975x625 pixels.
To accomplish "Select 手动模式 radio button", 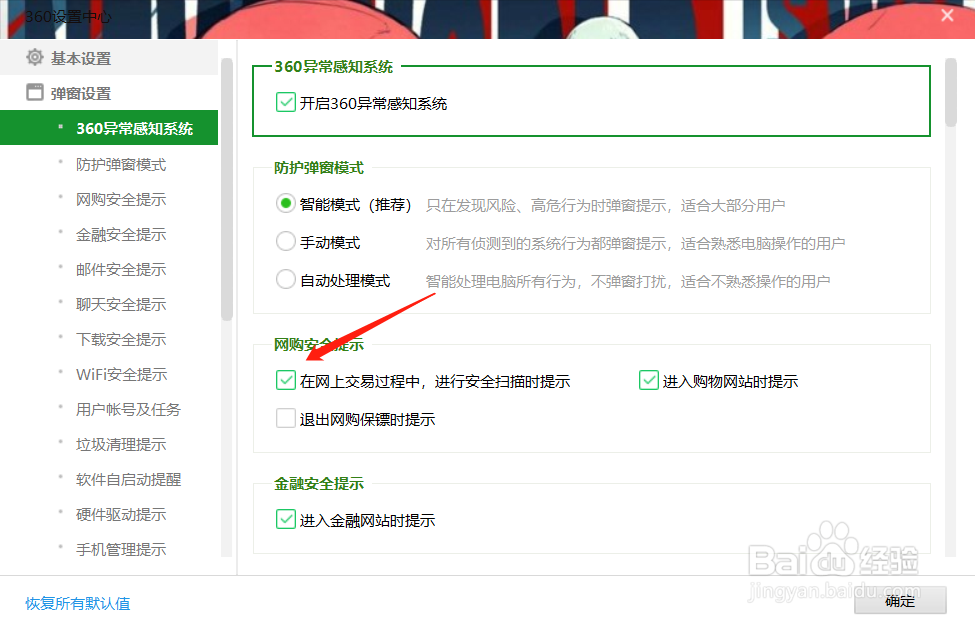I will (285, 241).
